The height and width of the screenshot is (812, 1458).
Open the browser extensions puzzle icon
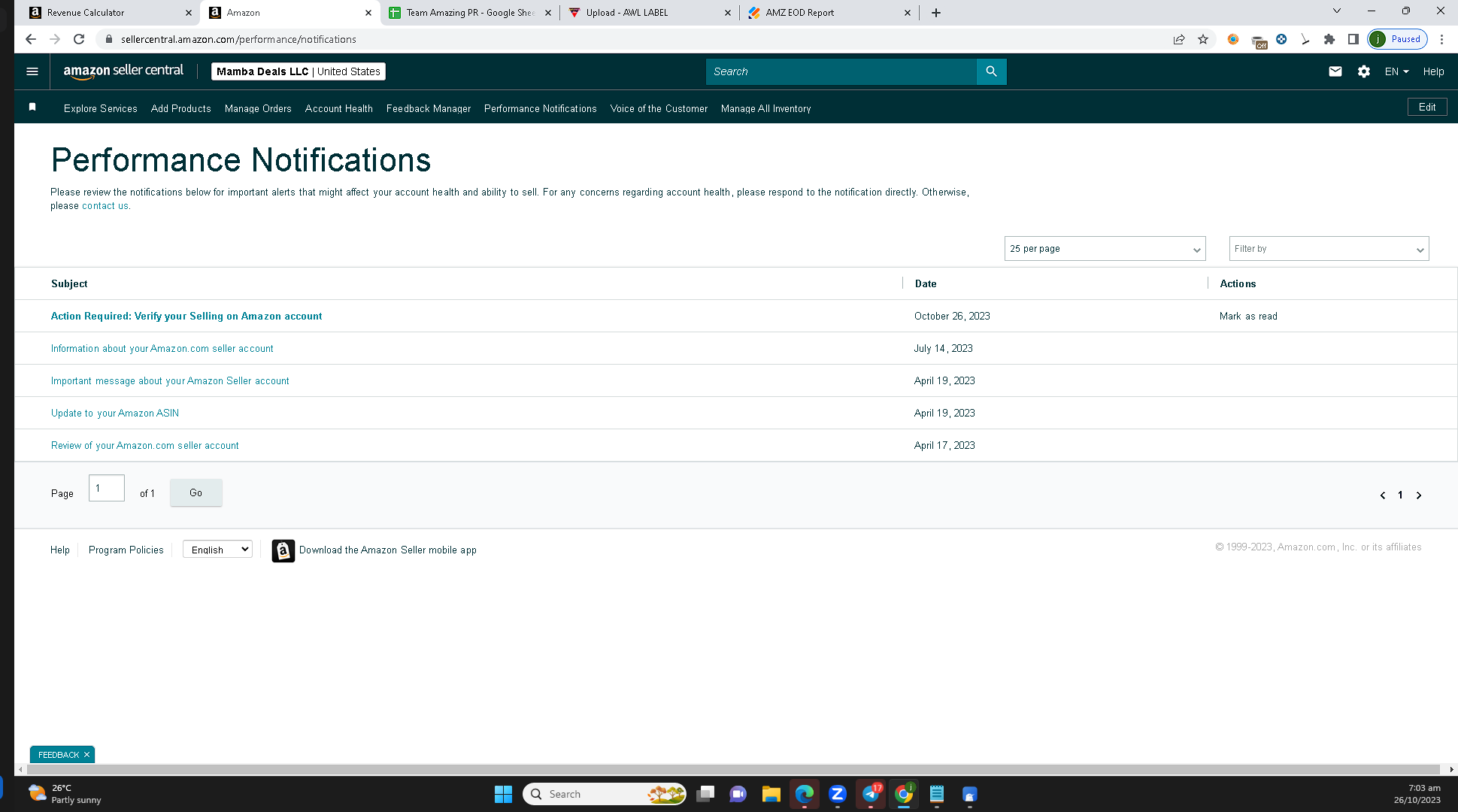pyautogui.click(x=1329, y=39)
